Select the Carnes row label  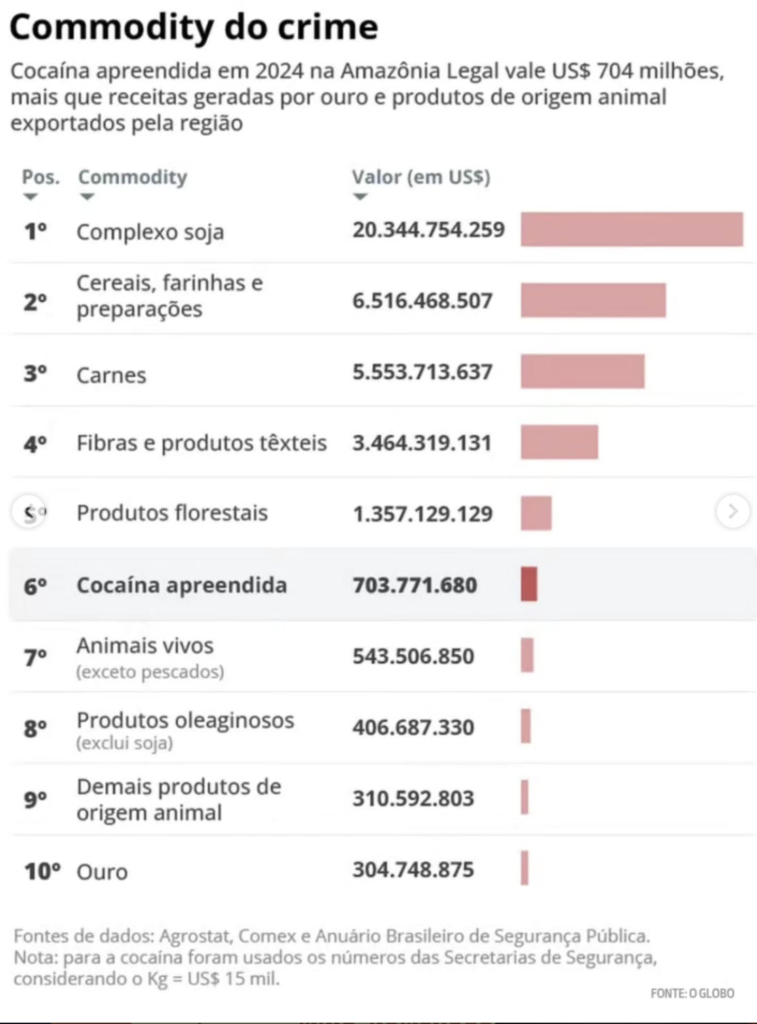(111, 375)
